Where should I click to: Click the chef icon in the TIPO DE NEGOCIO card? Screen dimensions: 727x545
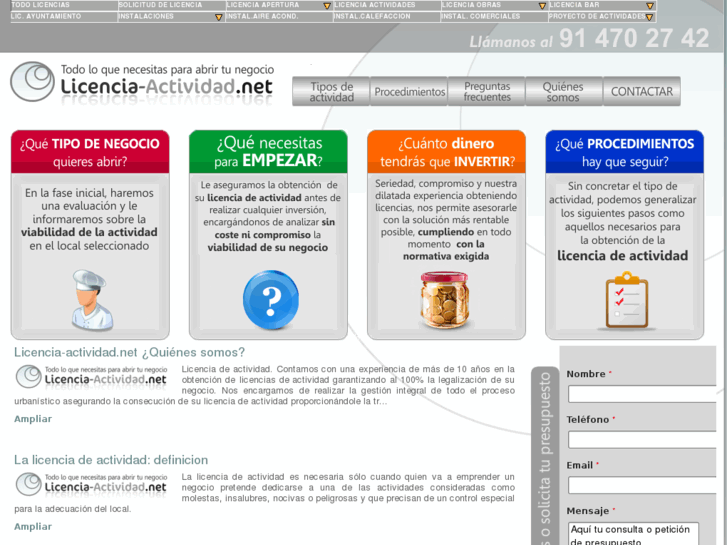pos(92,300)
